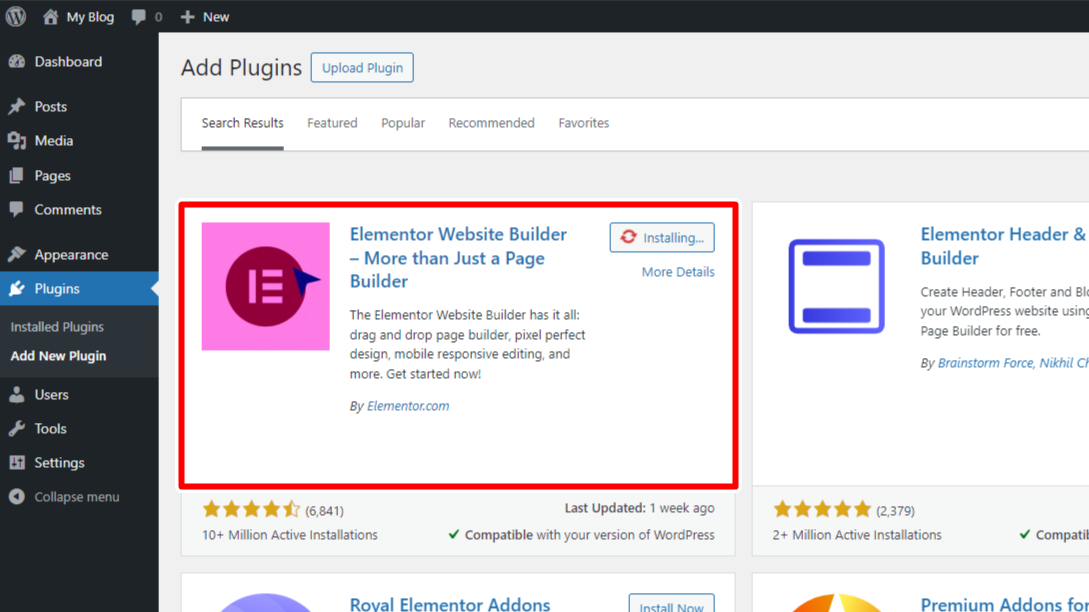Select Add New Plugin submenu item
This screenshot has height=612, width=1089.
(x=58, y=356)
